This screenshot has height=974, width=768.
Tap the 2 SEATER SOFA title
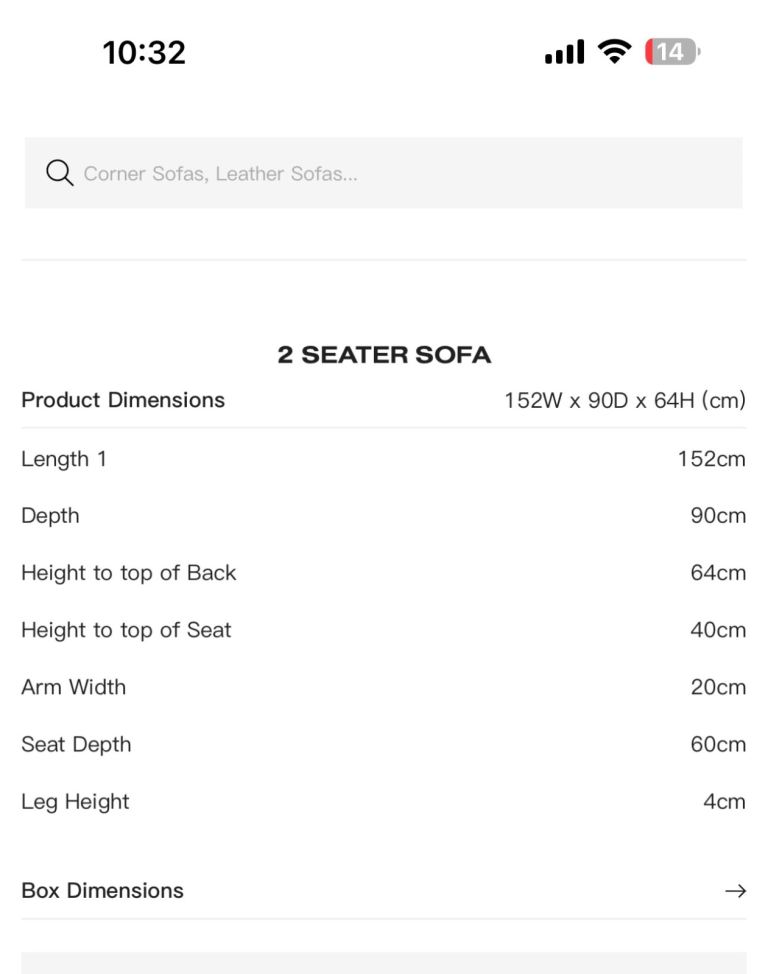tap(384, 355)
